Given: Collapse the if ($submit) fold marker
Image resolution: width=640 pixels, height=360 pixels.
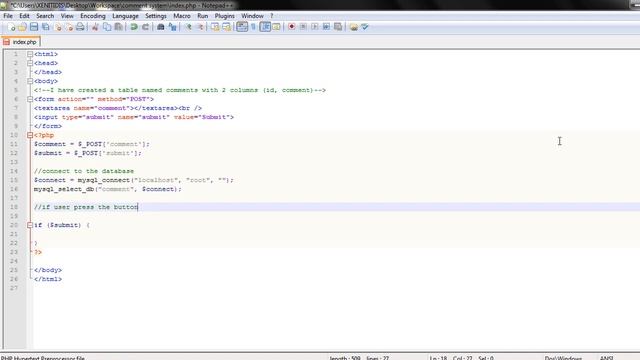Looking at the screenshot, I should click(x=30, y=225).
